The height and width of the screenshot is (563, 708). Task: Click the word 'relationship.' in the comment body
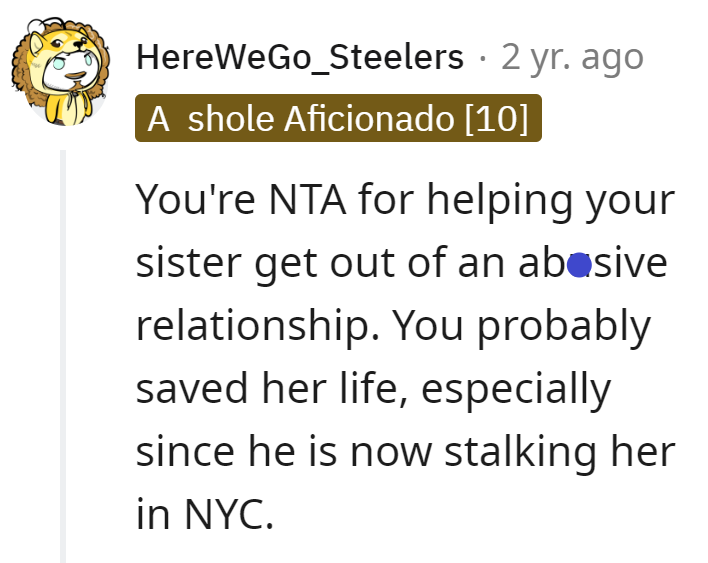click(x=257, y=326)
